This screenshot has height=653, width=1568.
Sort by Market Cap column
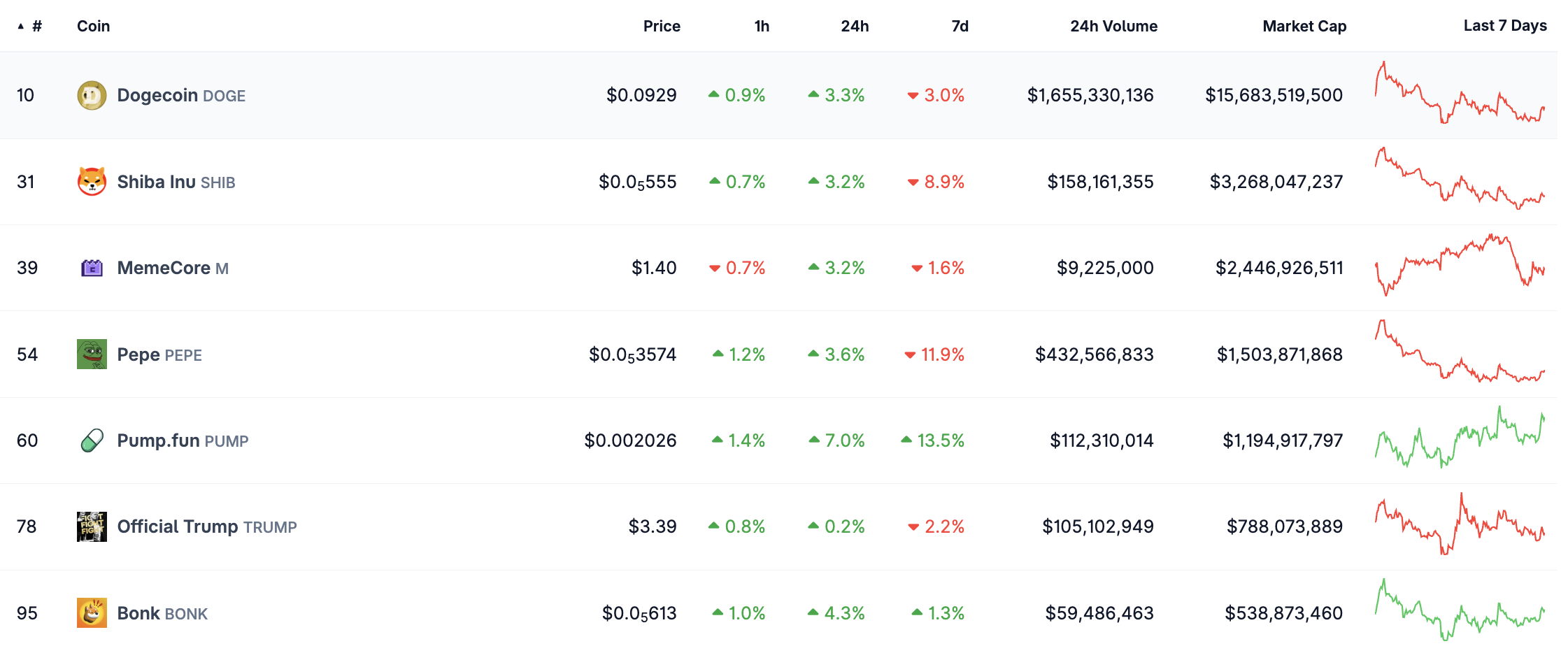click(x=1304, y=26)
